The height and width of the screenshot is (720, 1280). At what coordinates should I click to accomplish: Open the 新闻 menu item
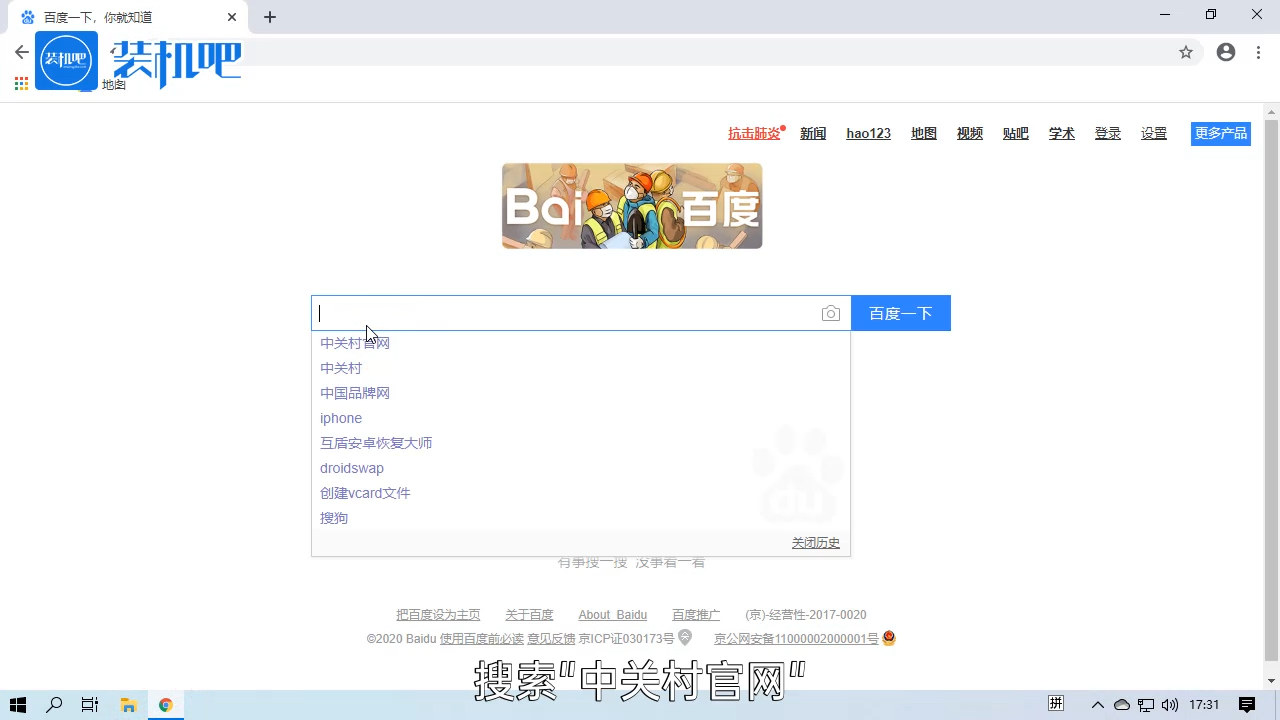pos(813,133)
